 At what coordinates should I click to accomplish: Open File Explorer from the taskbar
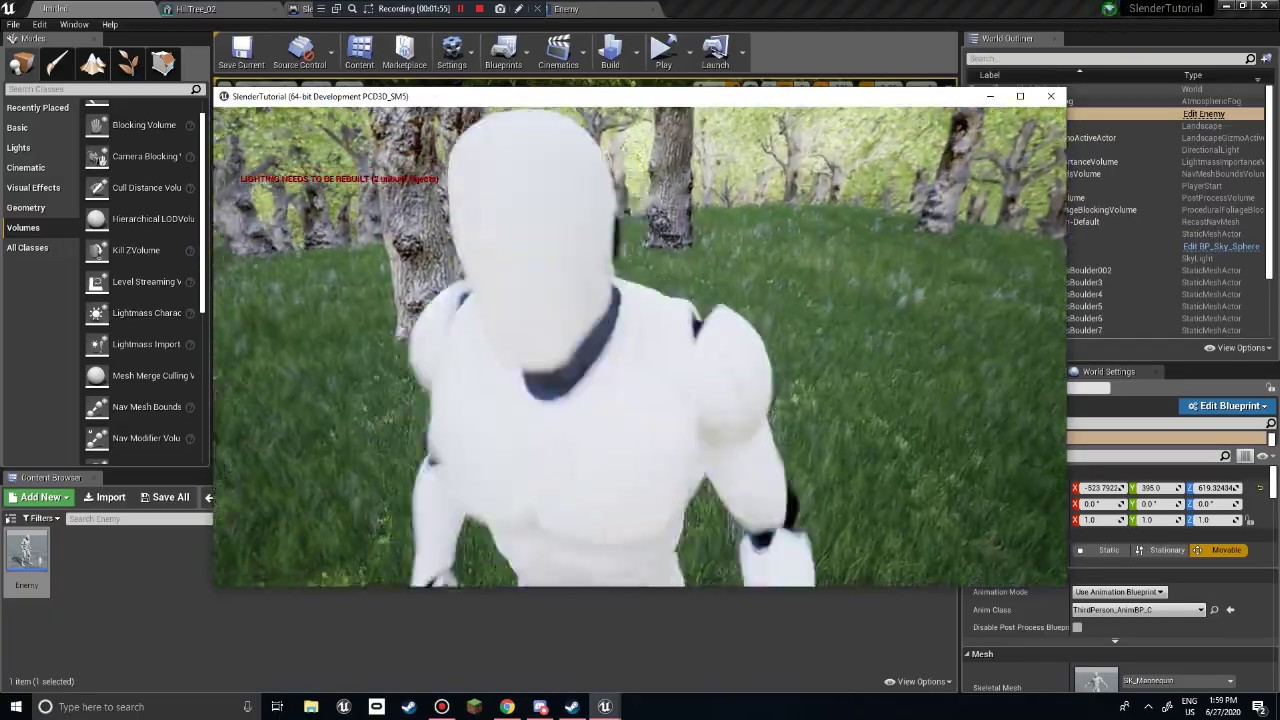[311, 707]
